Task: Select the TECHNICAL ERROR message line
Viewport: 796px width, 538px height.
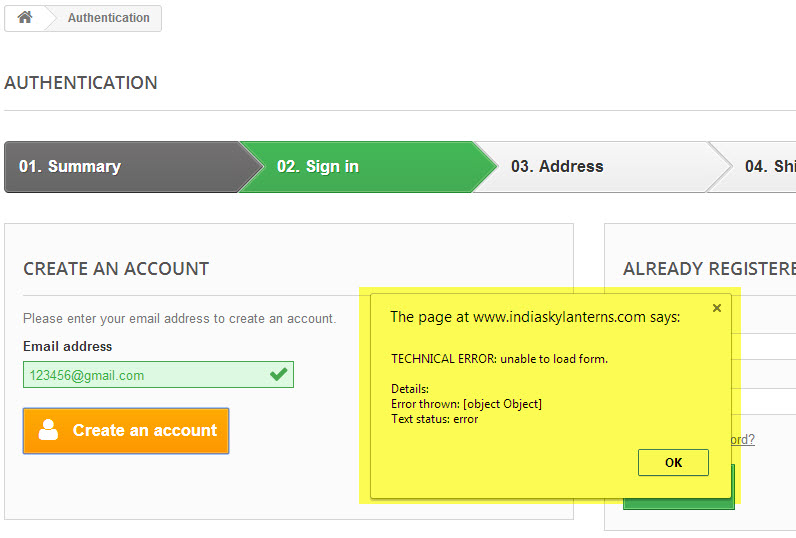Action: click(x=500, y=359)
